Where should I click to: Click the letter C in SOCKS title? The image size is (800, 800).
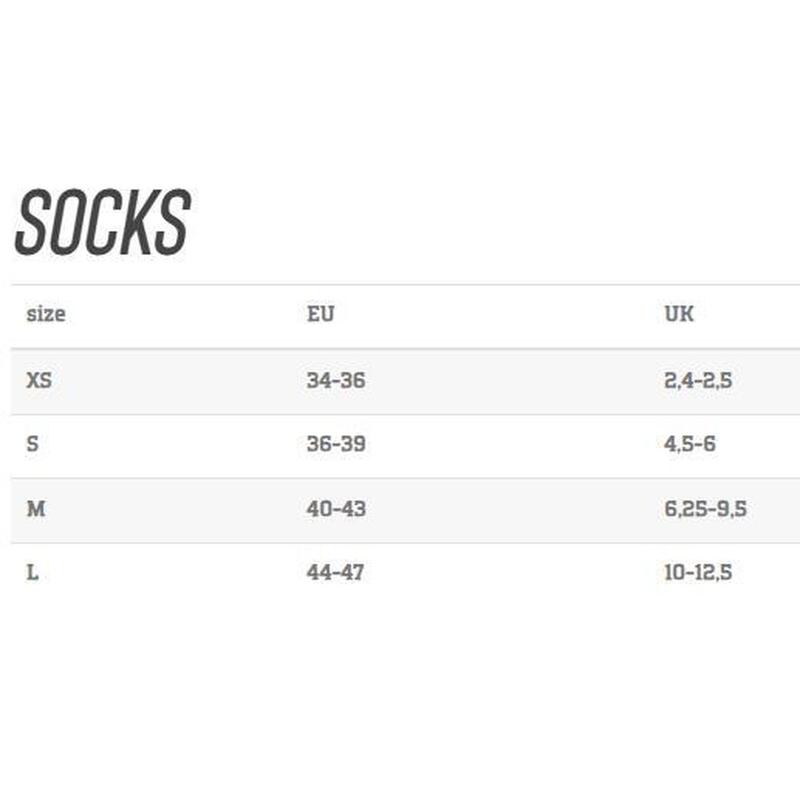click(103, 222)
